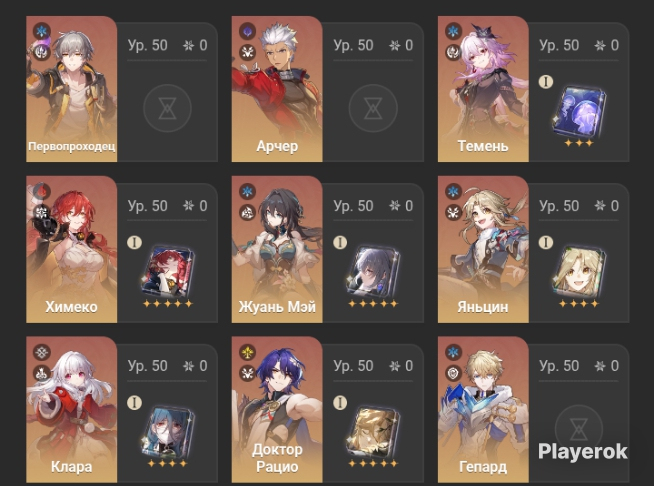Click the Жуань Мэй name label
654x486 pixels.
(x=277, y=307)
